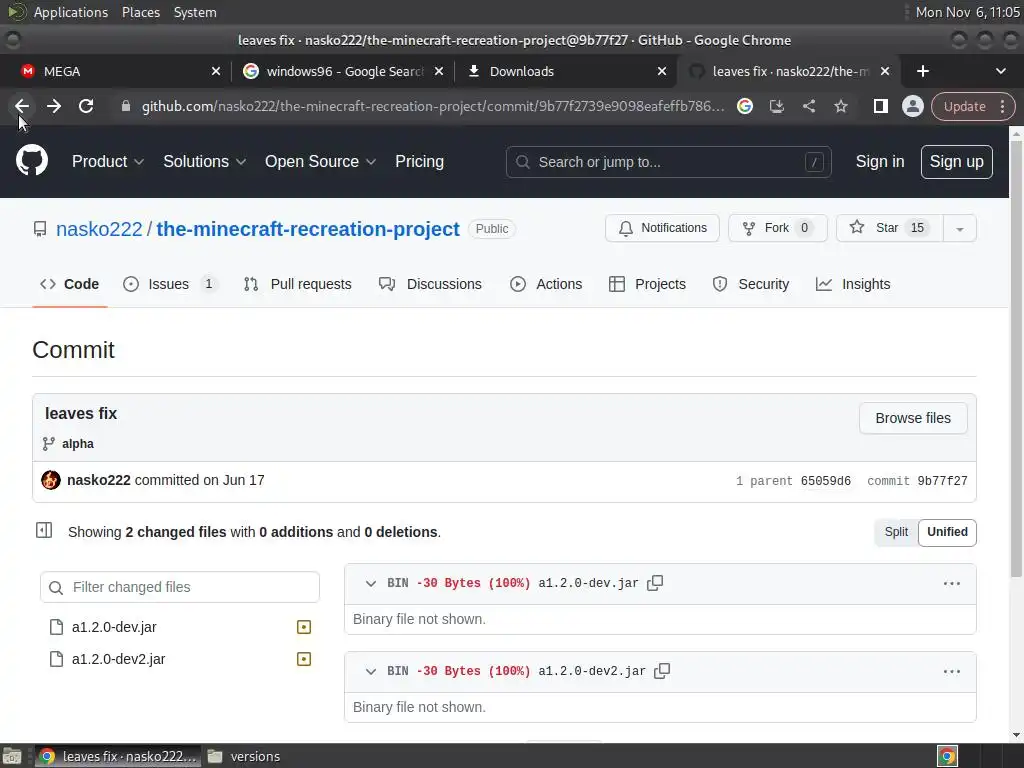Click the Sign in link
1024x768 pixels.
click(x=880, y=162)
